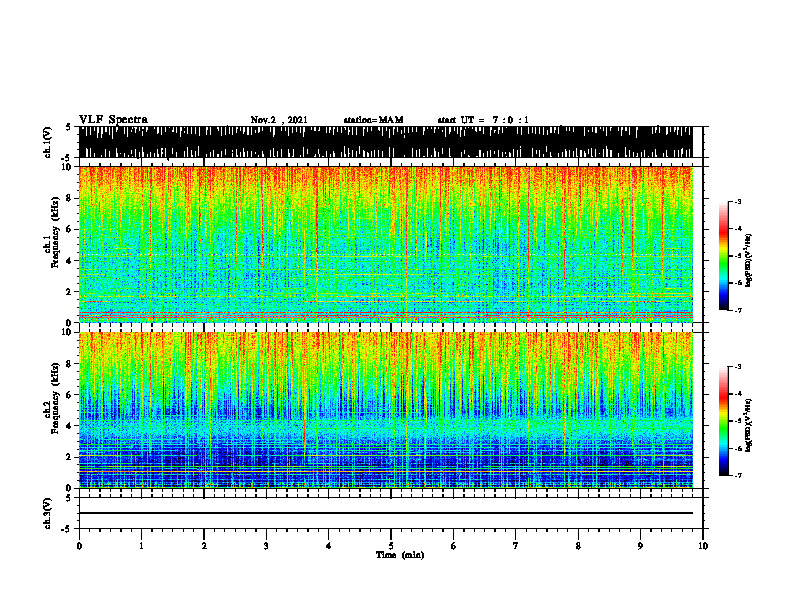The image size is (792, 612).
Task: Click the time axis tick label '0'
Action: 79,546
